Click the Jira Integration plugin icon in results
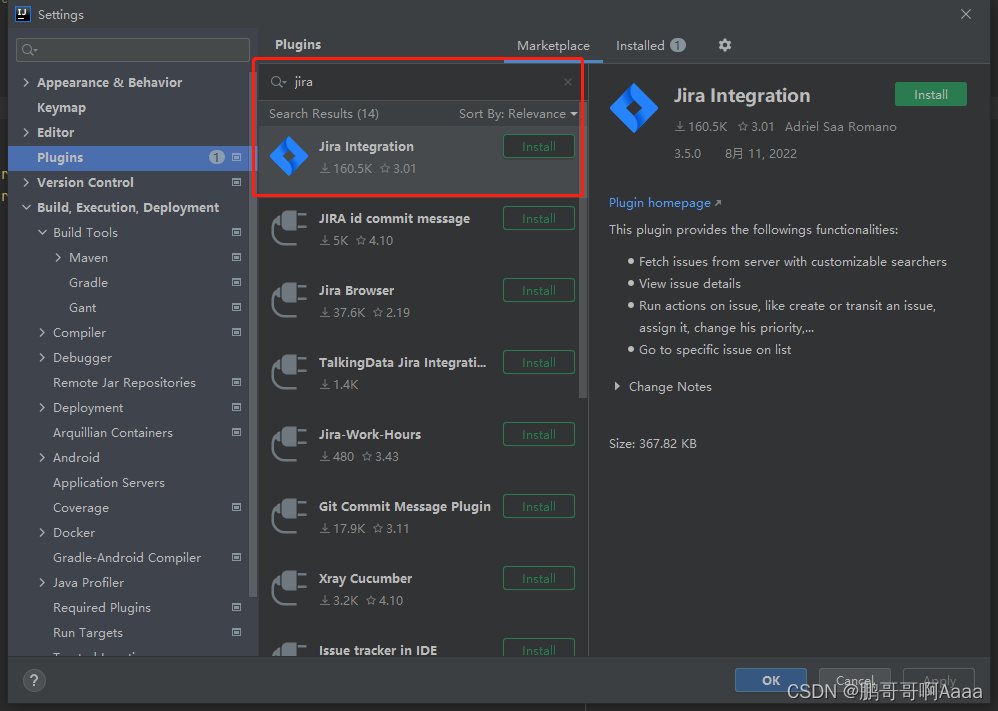 coord(289,156)
